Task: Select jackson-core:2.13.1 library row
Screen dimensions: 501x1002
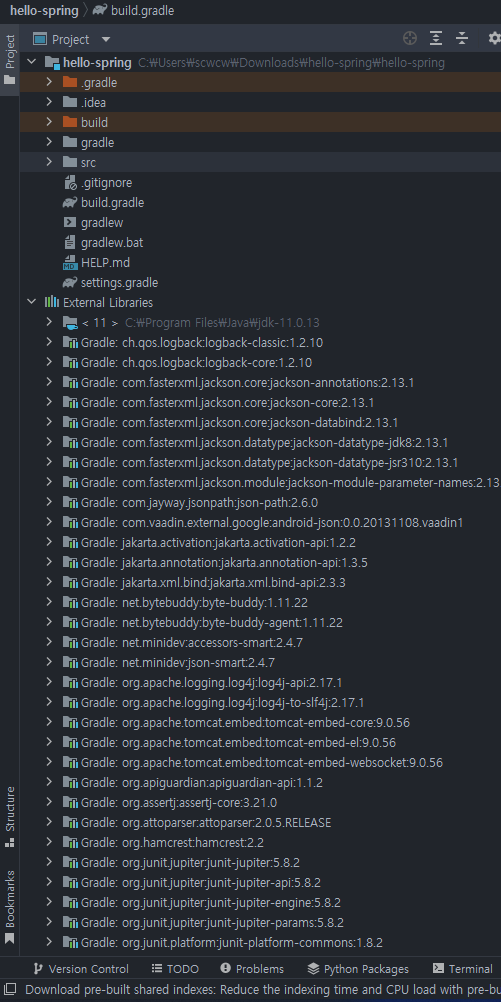Action: pyautogui.click(x=260, y=403)
